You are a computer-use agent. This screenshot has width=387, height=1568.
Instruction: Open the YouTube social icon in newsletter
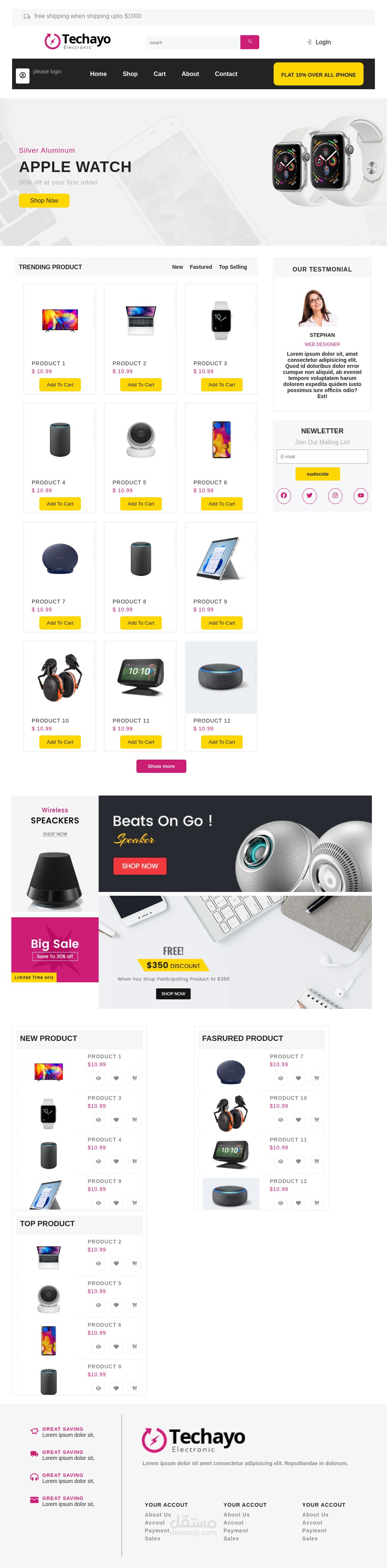tap(361, 495)
